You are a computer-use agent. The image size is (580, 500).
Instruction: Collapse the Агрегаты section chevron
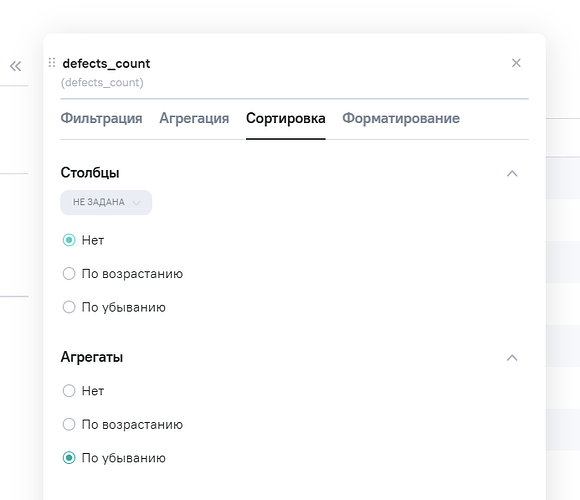coord(512,358)
